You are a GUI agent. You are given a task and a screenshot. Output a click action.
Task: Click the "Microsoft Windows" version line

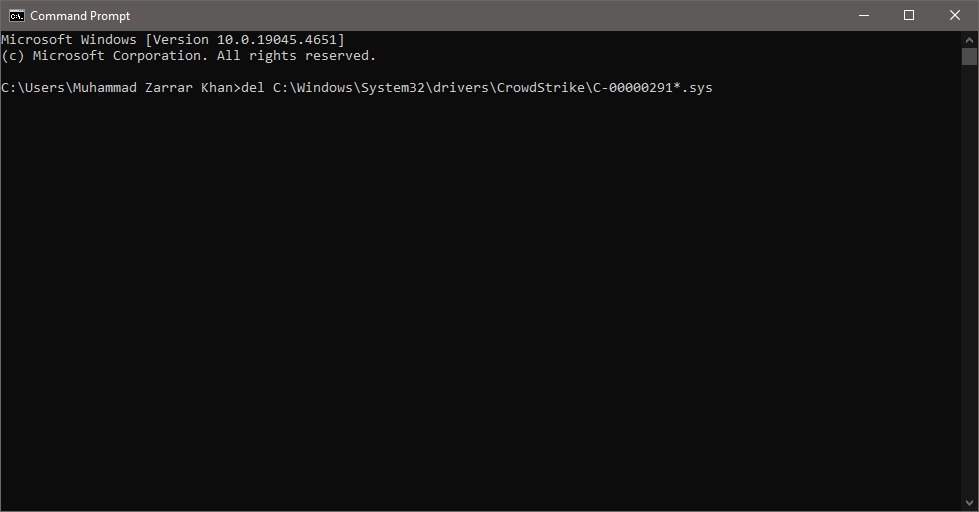[x=70, y=40]
